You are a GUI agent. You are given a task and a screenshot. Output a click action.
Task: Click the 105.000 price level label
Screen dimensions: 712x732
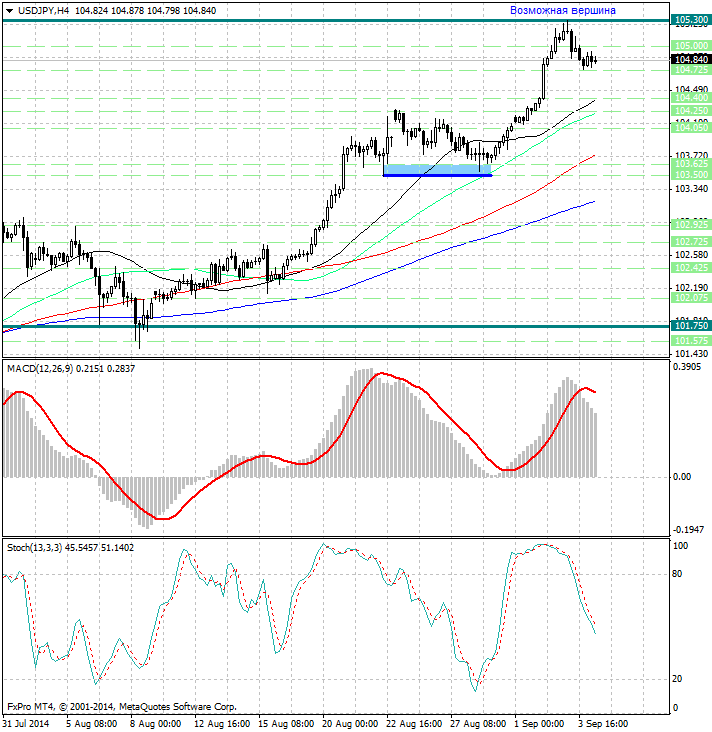pyautogui.click(x=691, y=46)
